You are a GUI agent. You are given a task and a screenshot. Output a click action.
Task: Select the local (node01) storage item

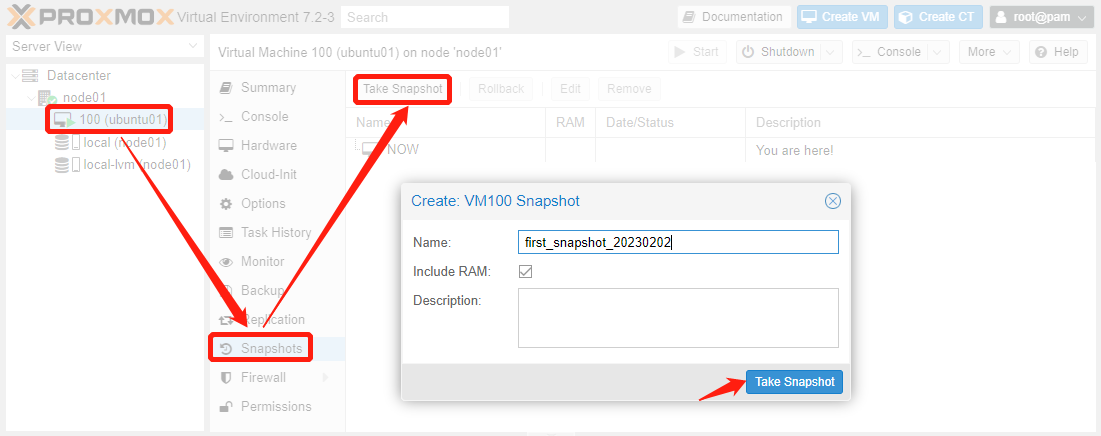point(105,143)
